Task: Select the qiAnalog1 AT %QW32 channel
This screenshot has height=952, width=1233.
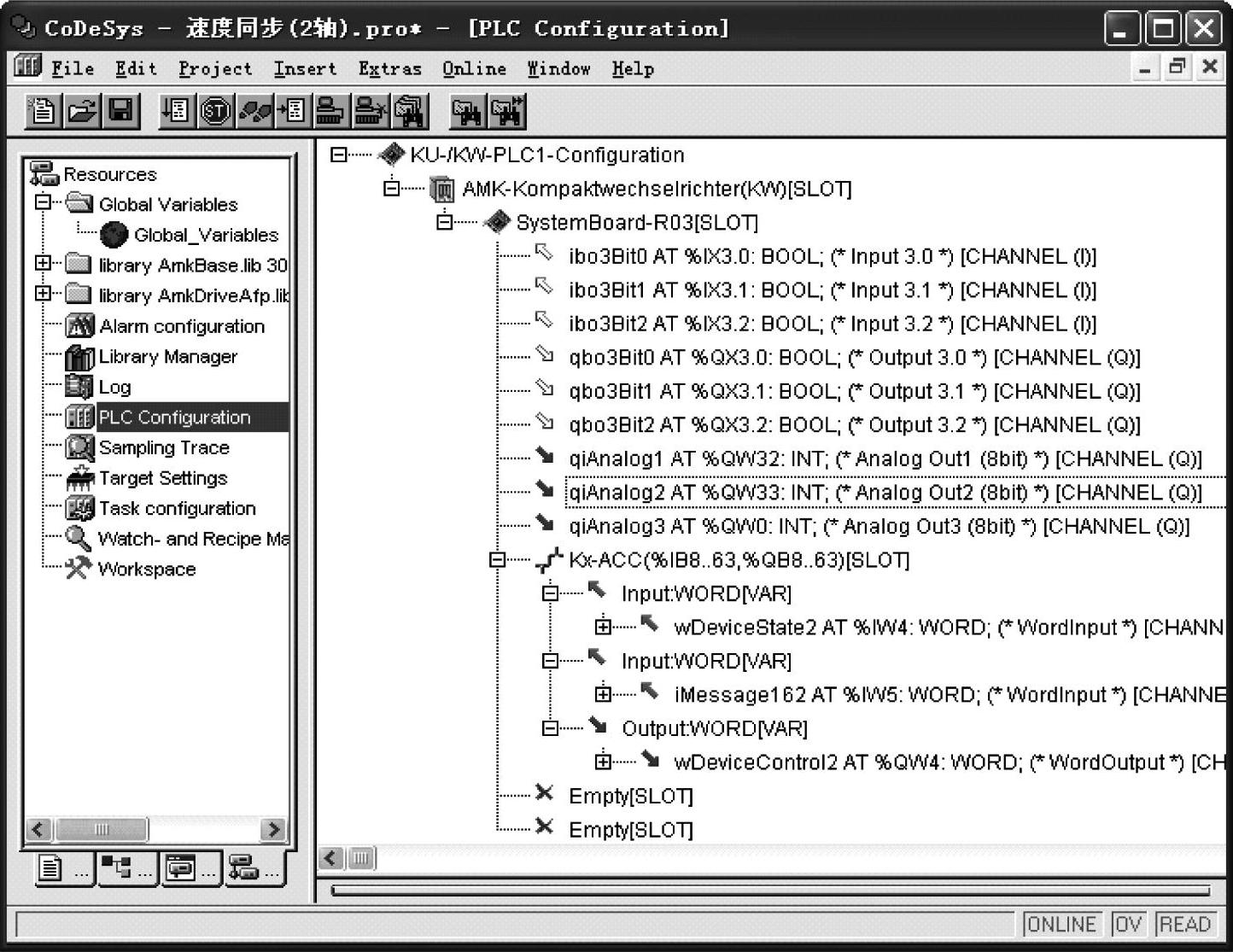Action: (x=885, y=458)
